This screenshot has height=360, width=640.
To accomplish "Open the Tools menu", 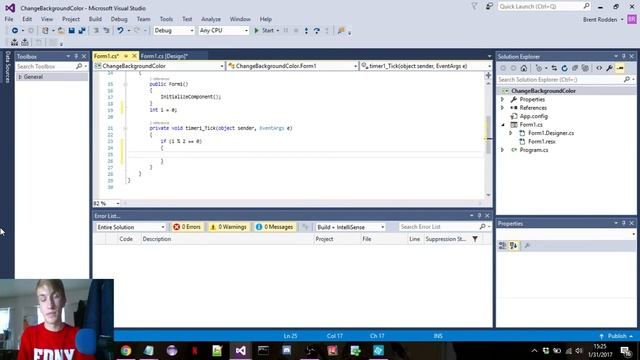I will point(166,19).
